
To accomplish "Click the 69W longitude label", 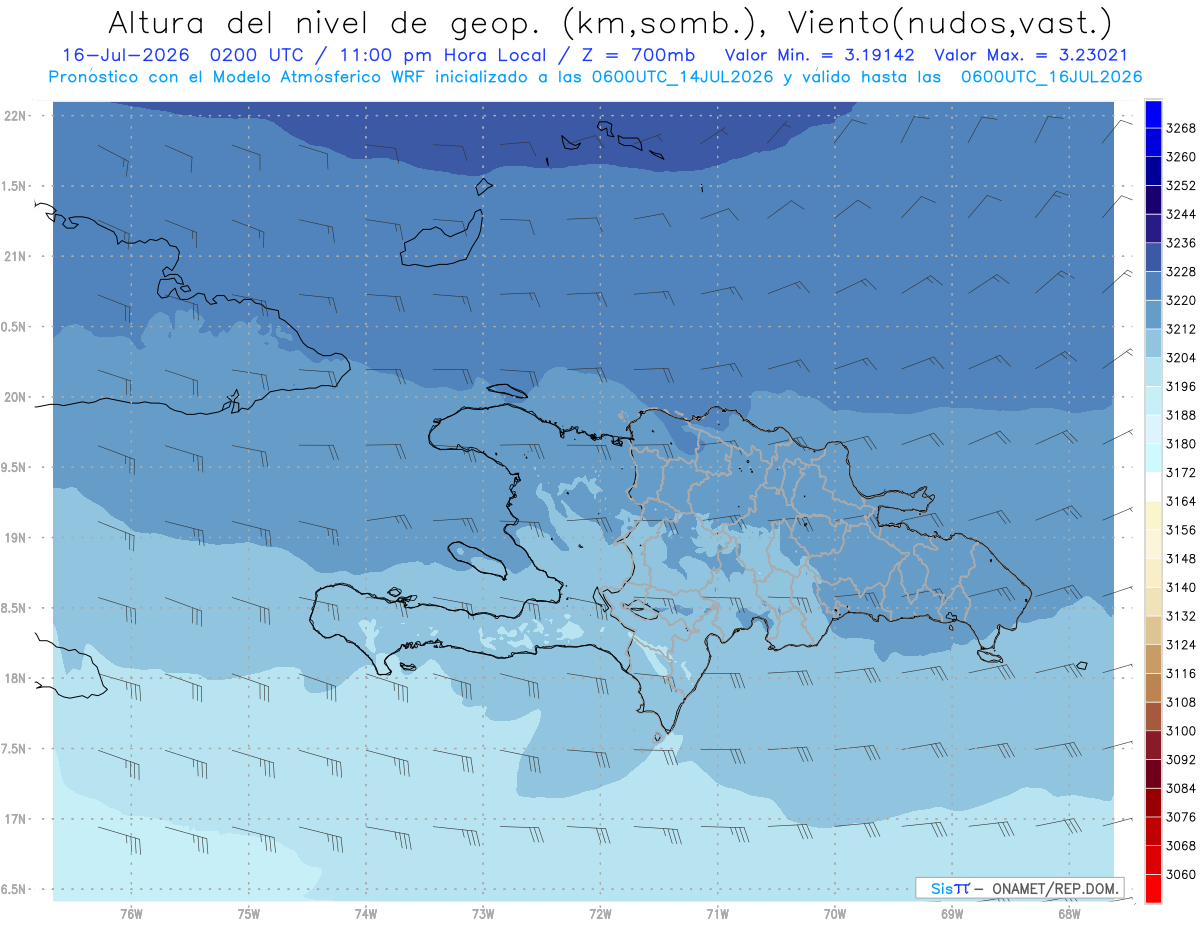I will [951, 914].
